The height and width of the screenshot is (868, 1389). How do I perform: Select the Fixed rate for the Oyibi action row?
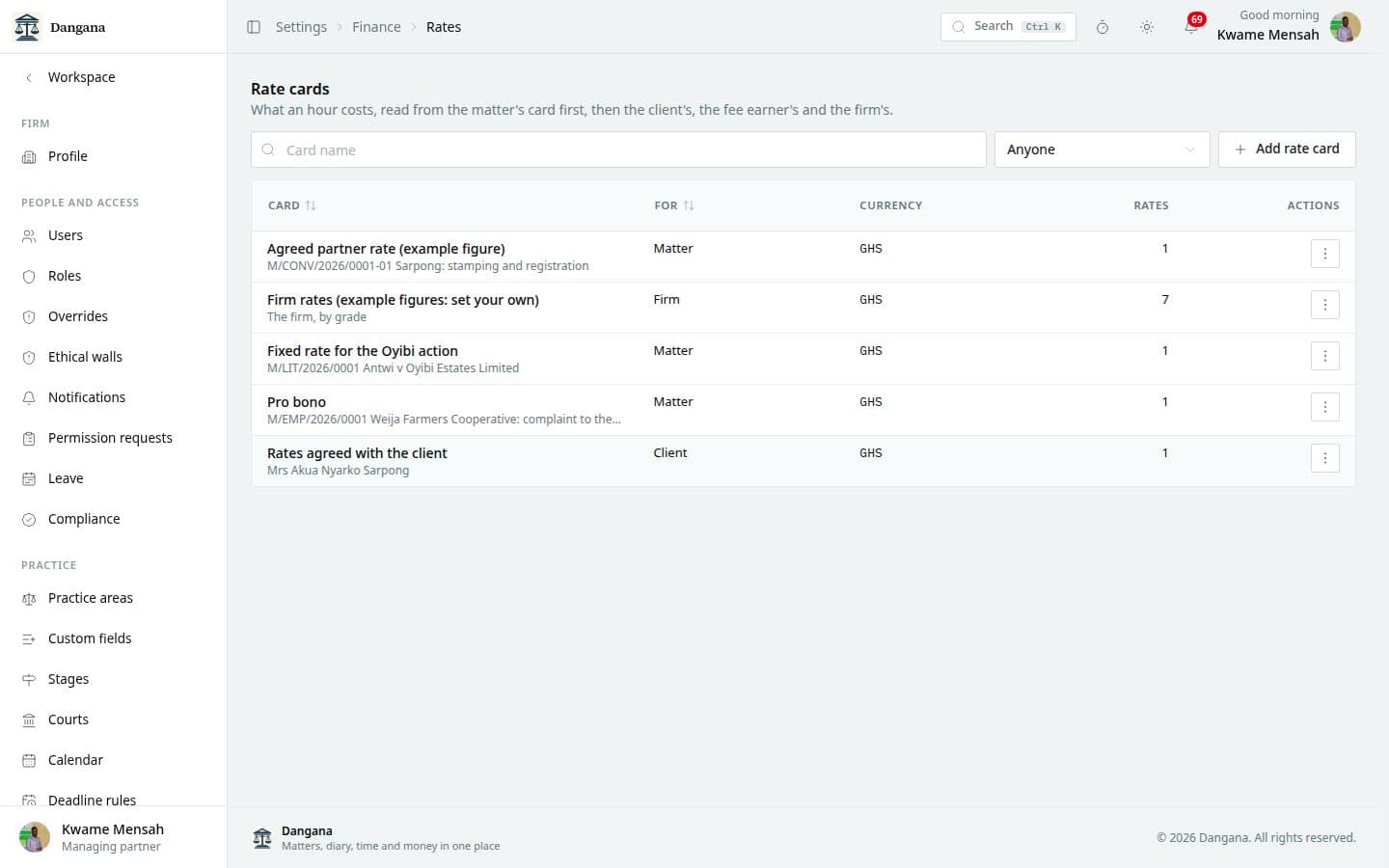click(x=803, y=359)
